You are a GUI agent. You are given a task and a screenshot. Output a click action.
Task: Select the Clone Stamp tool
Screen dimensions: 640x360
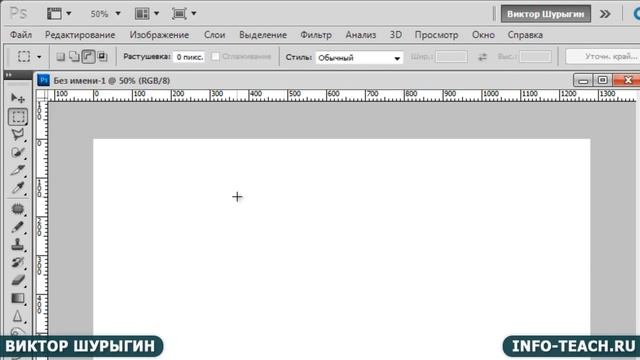click(18, 245)
